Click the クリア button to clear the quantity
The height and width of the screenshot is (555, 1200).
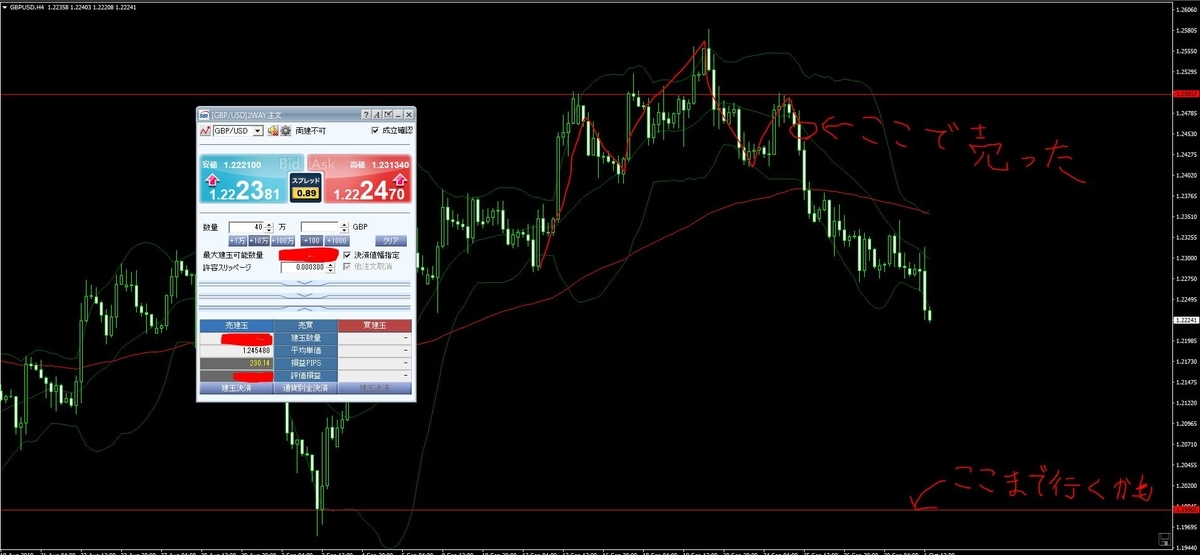pyautogui.click(x=391, y=241)
